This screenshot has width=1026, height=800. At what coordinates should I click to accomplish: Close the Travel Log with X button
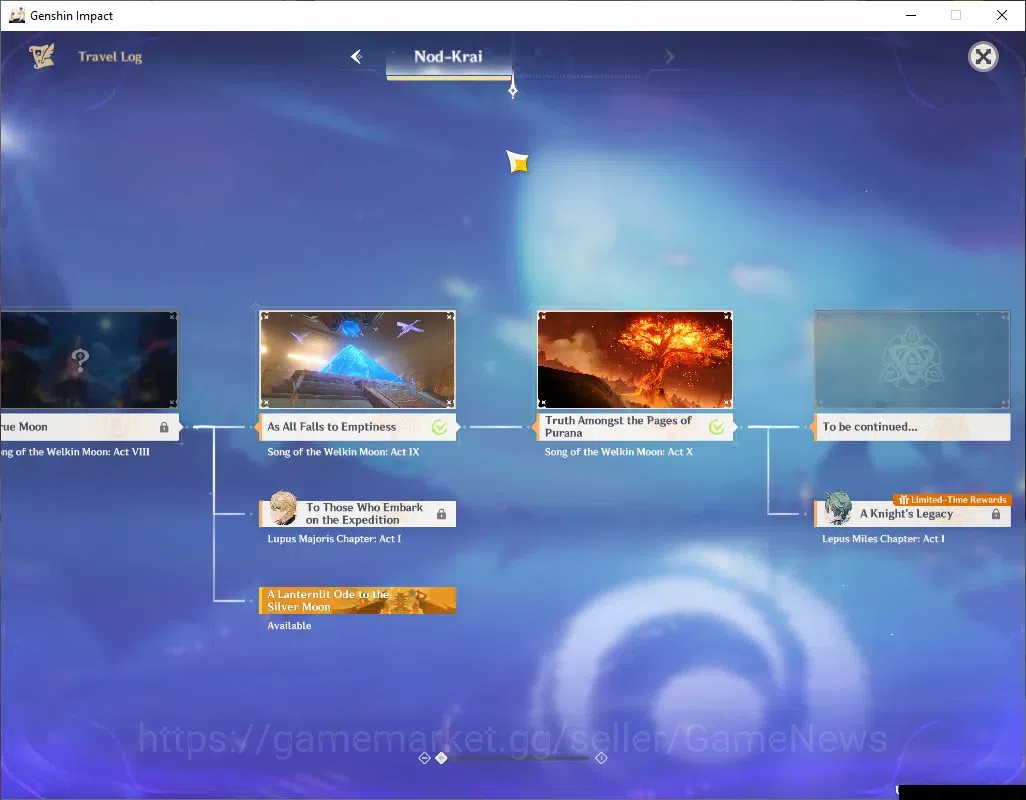pyautogui.click(x=983, y=57)
